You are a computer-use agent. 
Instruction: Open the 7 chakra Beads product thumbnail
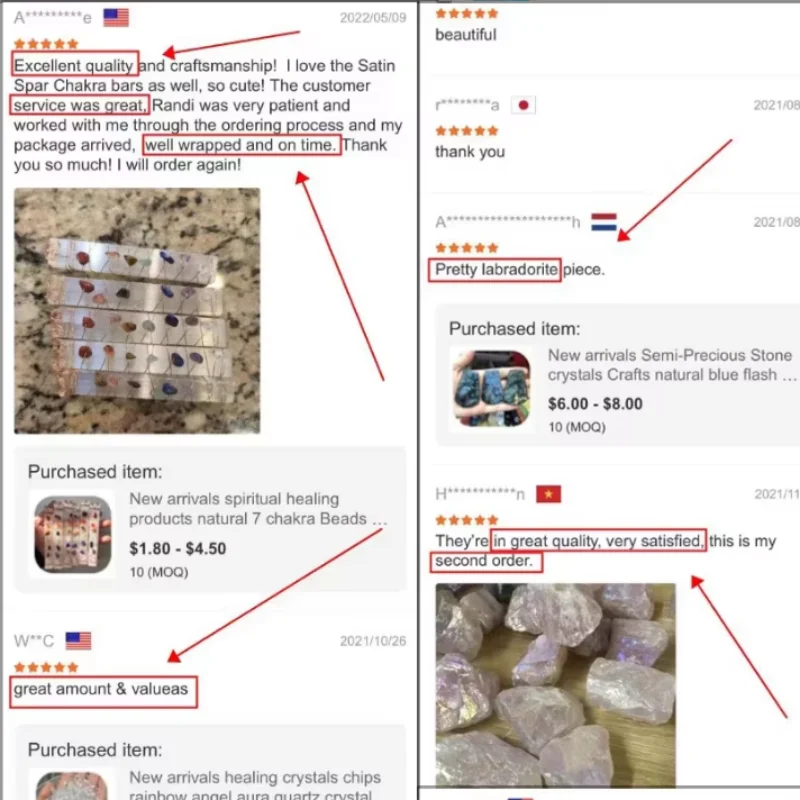pyautogui.click(x=72, y=534)
